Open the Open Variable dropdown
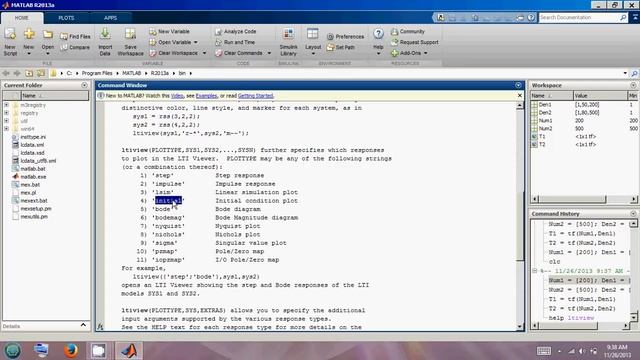Viewport: 640px width, 360px height. coord(196,42)
